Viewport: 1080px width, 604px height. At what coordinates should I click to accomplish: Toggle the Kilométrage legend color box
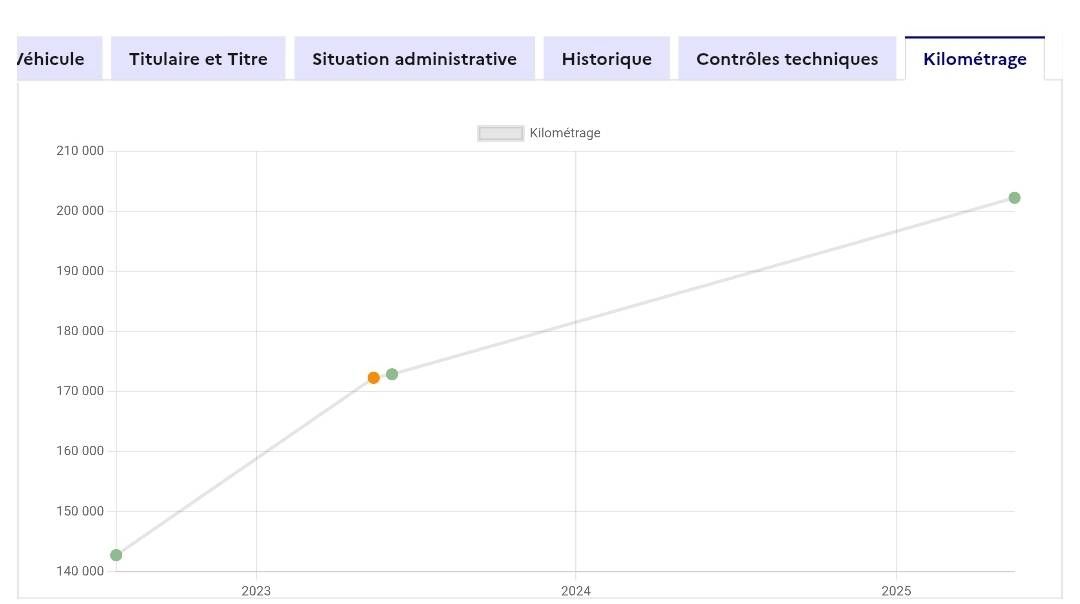pos(500,133)
